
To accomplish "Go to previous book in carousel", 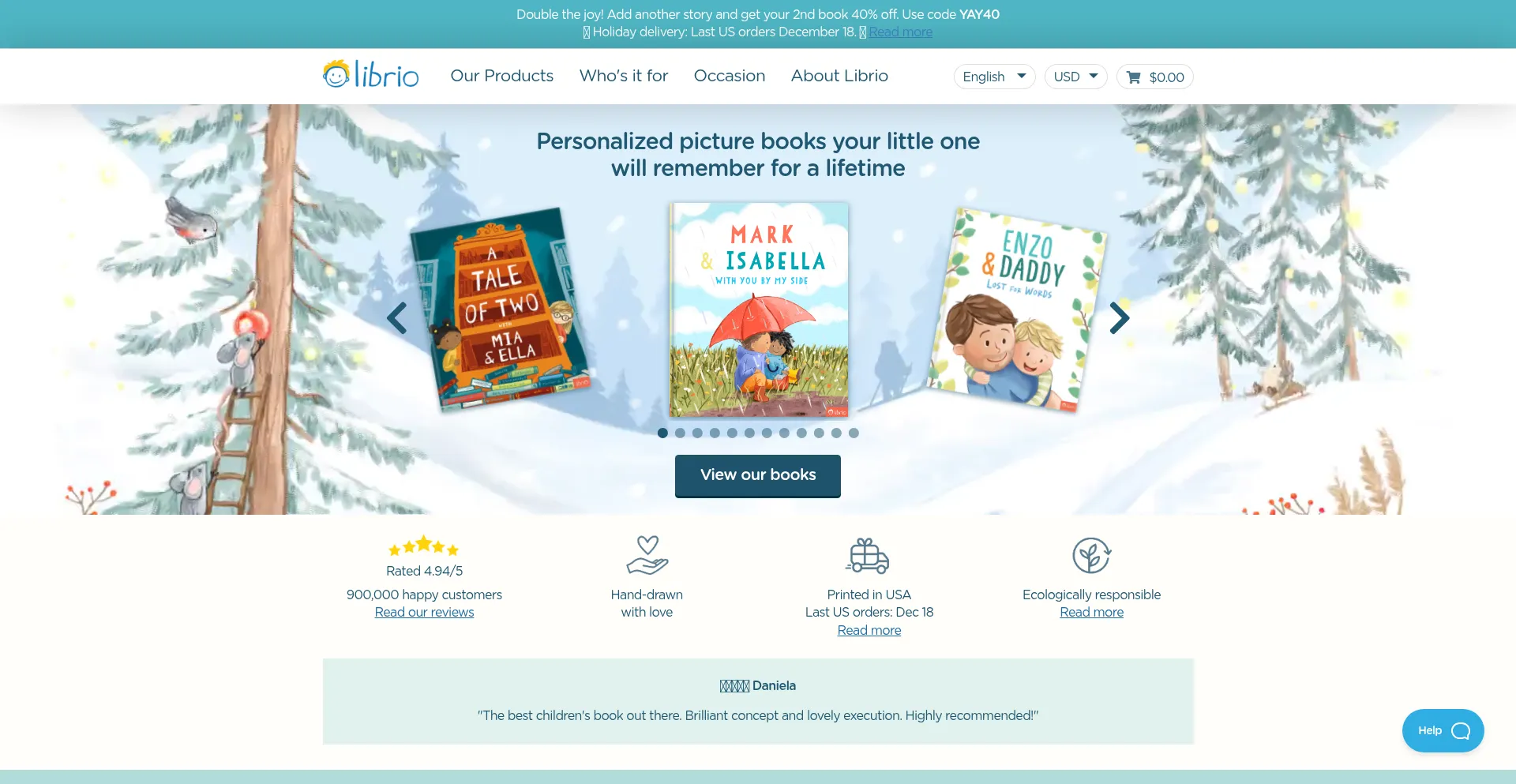I will [397, 318].
